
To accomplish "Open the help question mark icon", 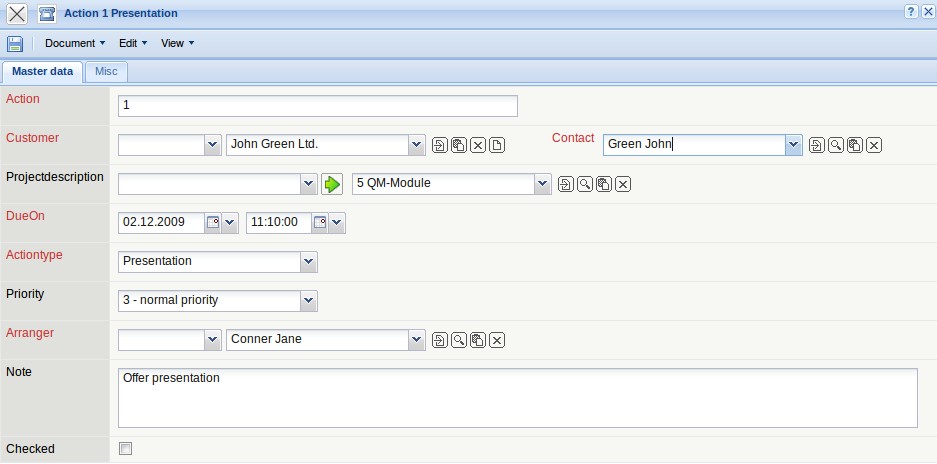I will click(911, 11).
